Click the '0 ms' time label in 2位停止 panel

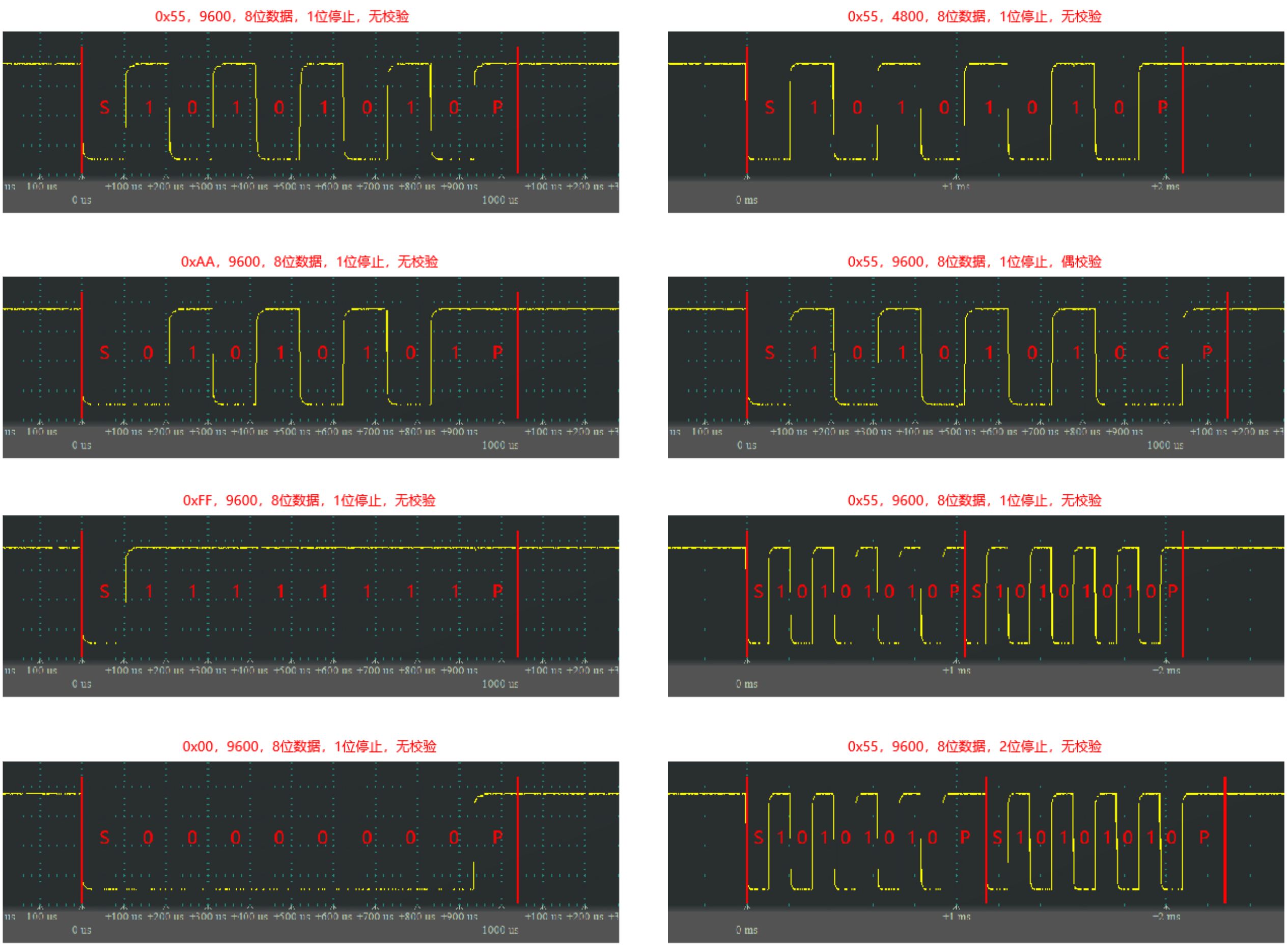(746, 930)
